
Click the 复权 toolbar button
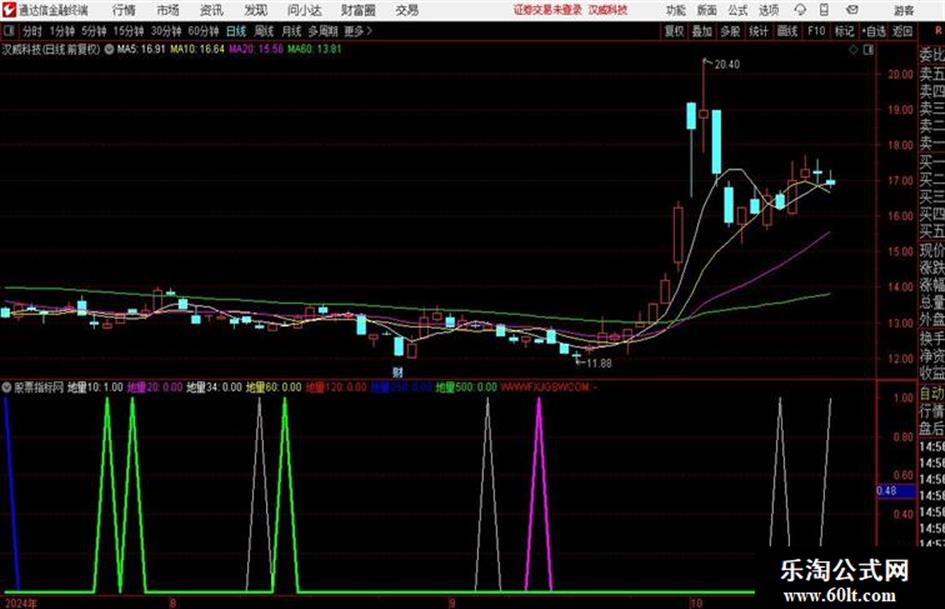pyautogui.click(x=674, y=31)
